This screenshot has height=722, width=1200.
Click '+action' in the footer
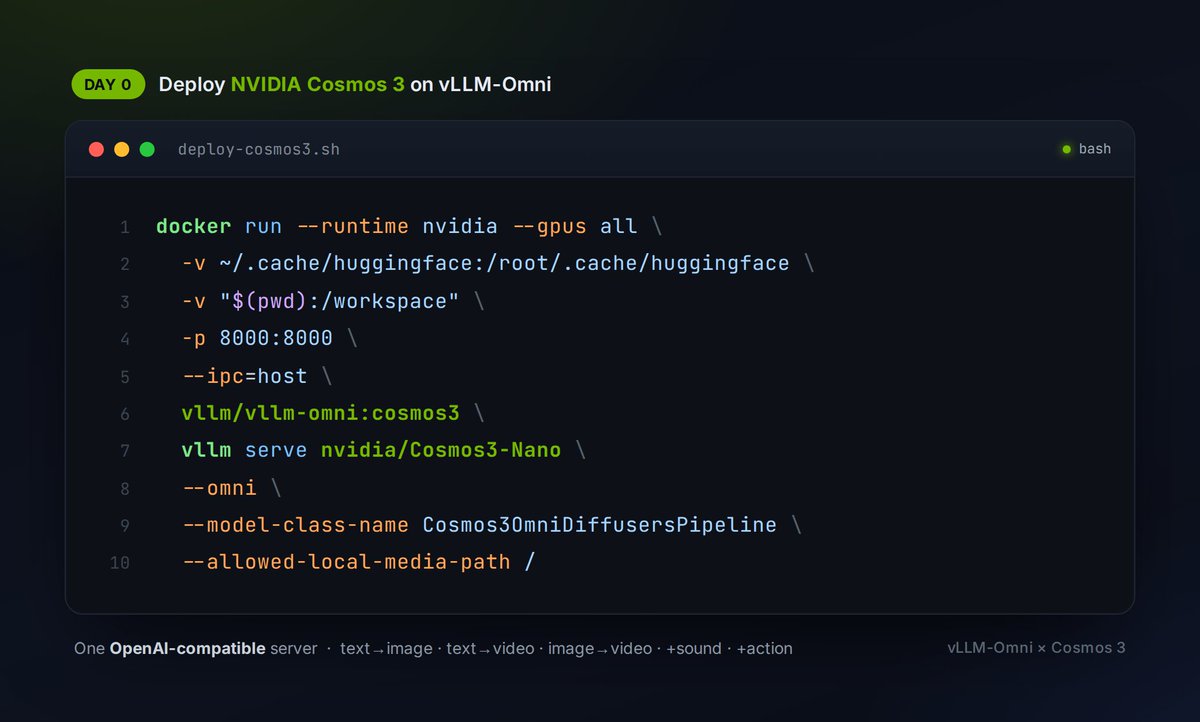point(765,648)
